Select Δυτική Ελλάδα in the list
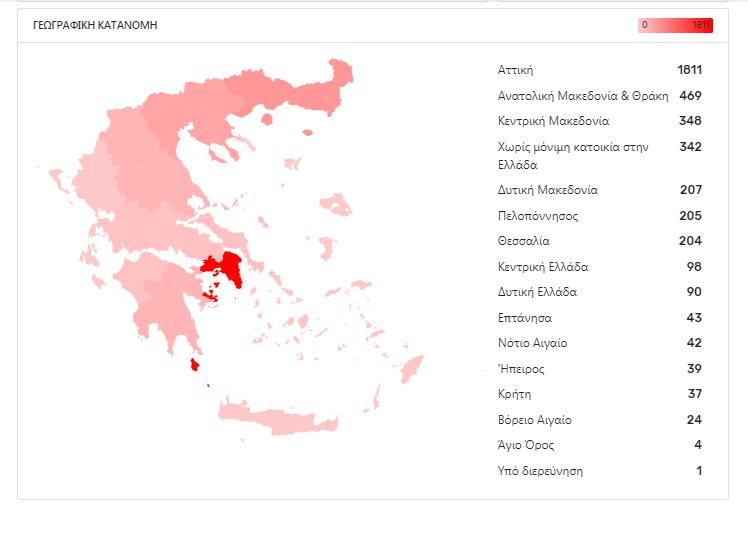Screen dimensions: 748x539 click(537, 292)
